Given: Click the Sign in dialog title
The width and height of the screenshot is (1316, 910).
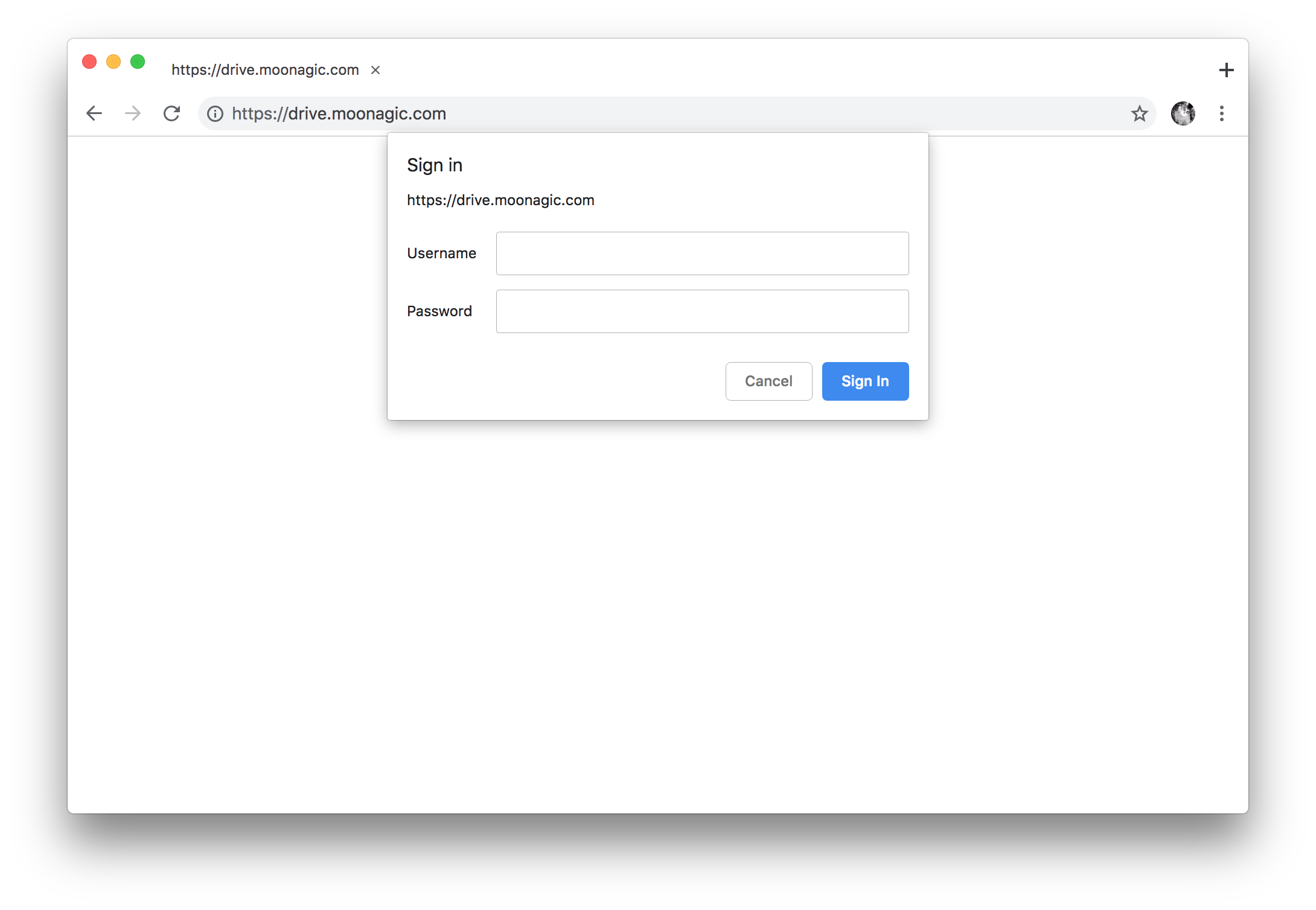Looking at the screenshot, I should 435,165.
